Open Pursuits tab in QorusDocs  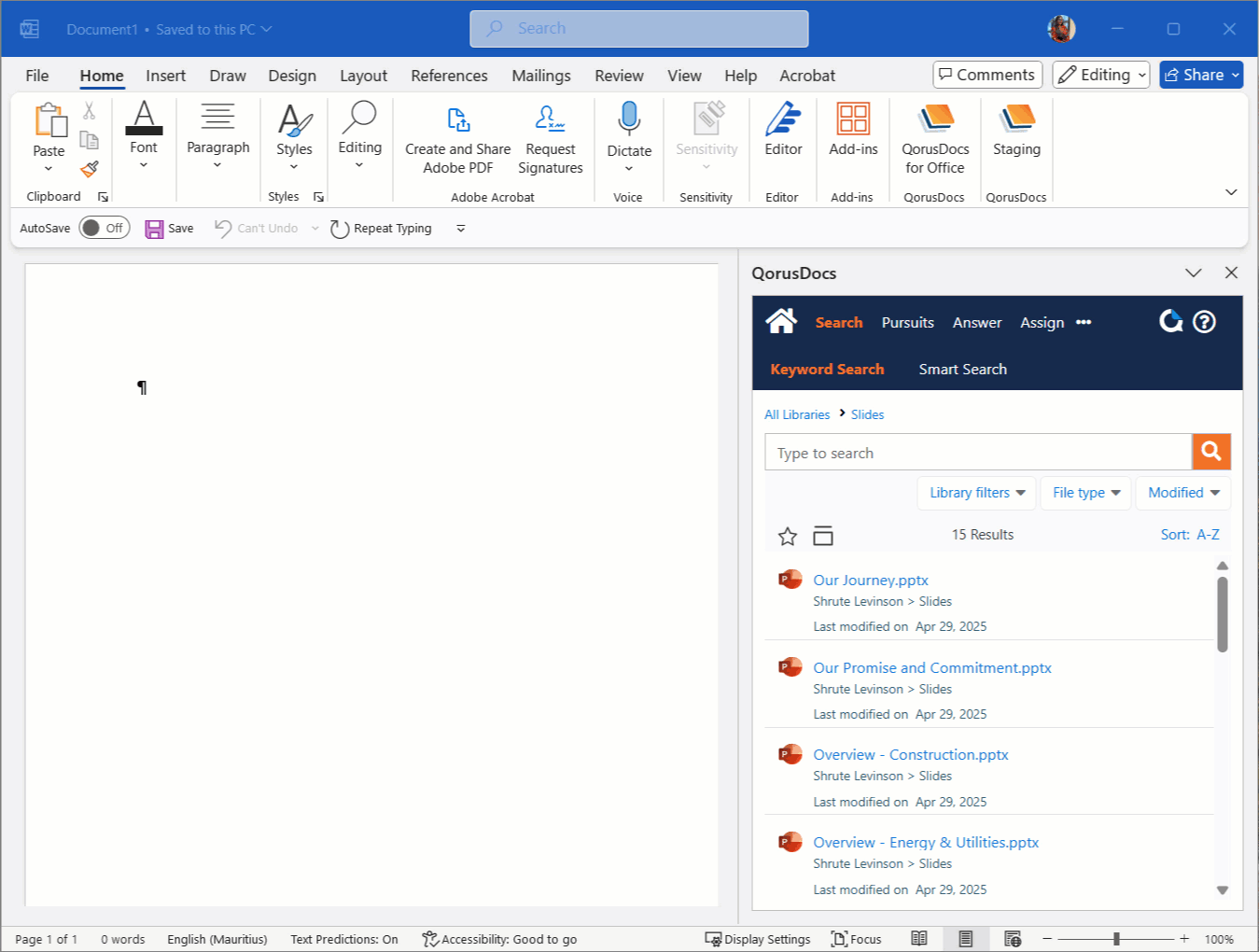click(907, 322)
